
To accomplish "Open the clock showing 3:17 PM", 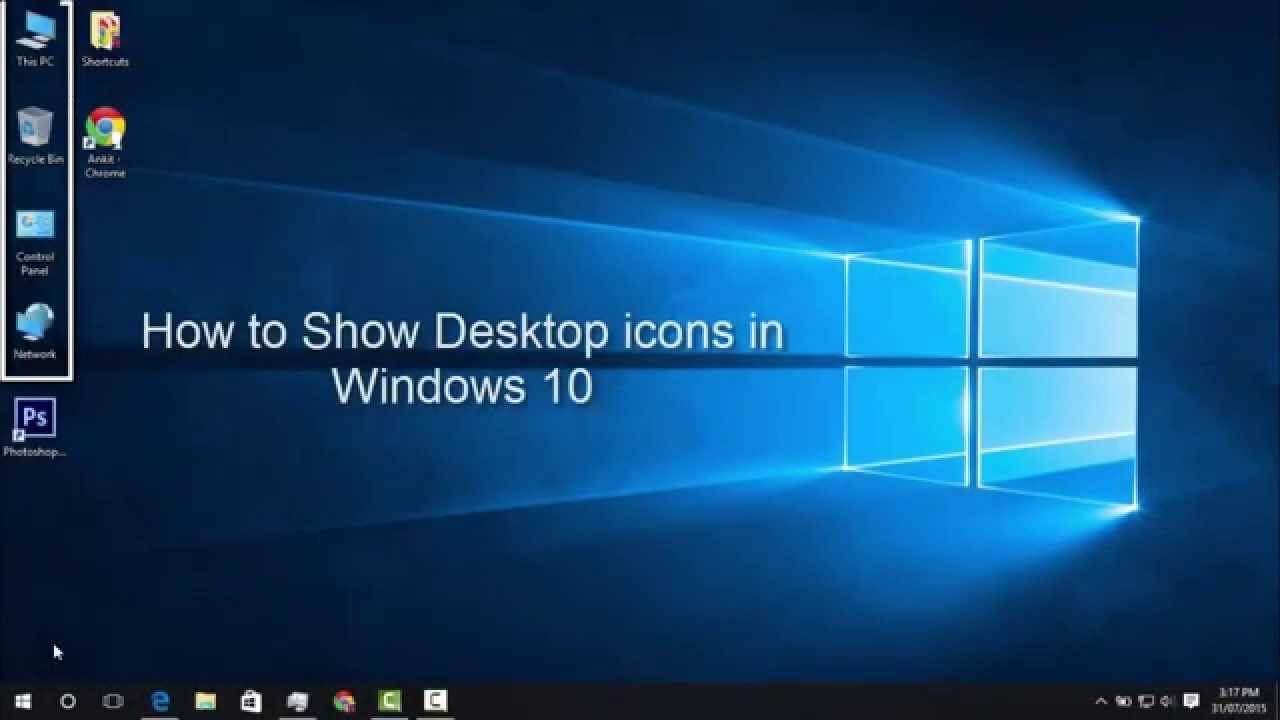I will (1239, 701).
